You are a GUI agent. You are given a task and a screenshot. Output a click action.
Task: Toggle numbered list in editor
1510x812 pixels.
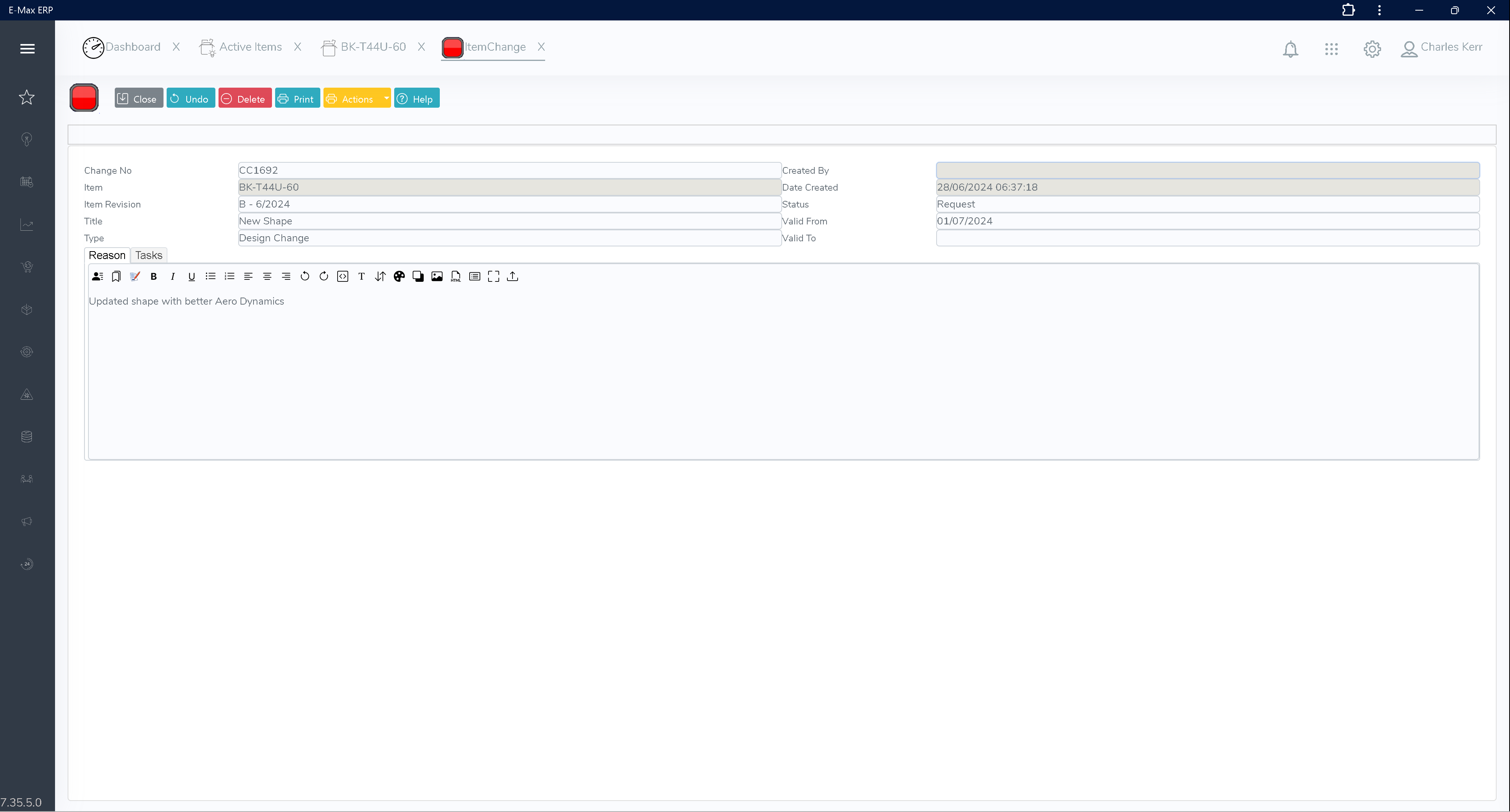pos(229,277)
